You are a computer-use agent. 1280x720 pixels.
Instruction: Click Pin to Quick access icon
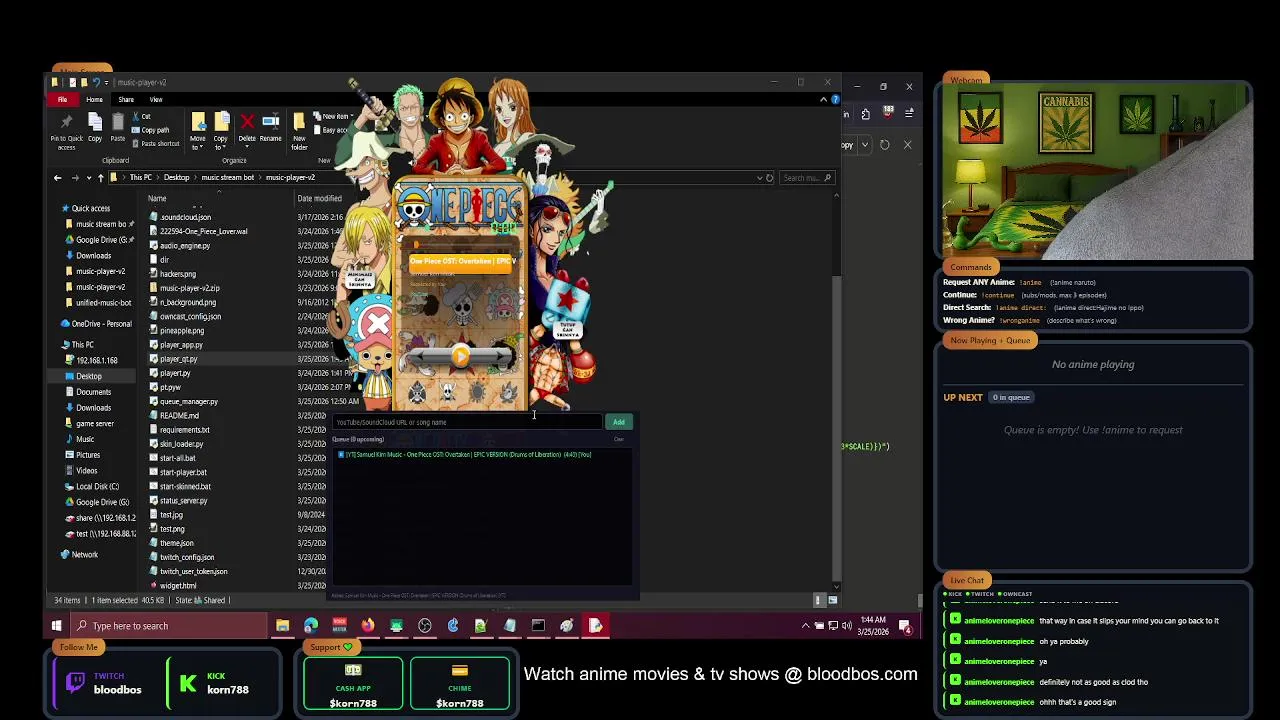tap(67, 123)
